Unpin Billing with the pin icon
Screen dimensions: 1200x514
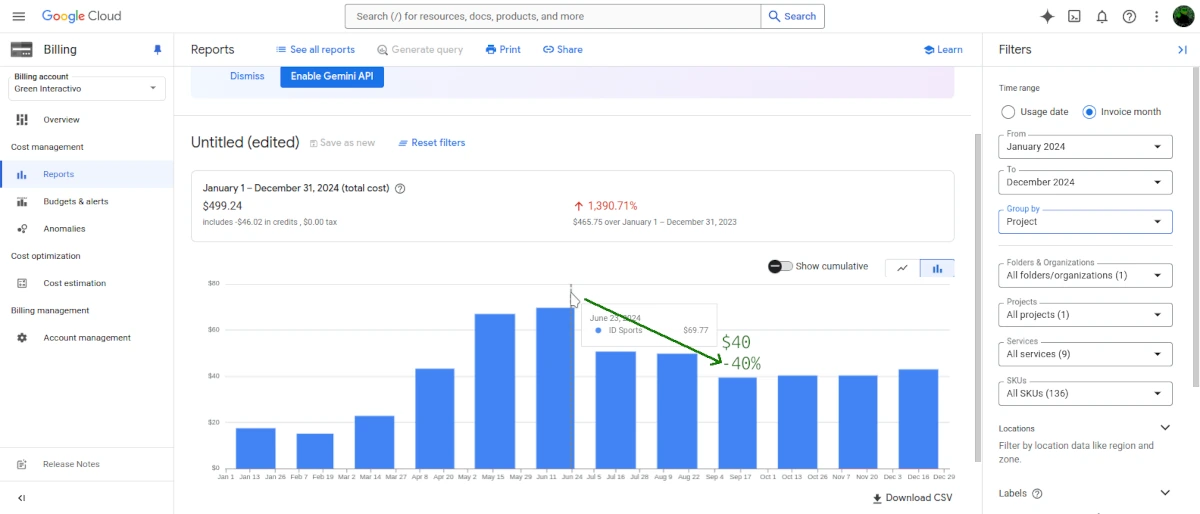[157, 50]
